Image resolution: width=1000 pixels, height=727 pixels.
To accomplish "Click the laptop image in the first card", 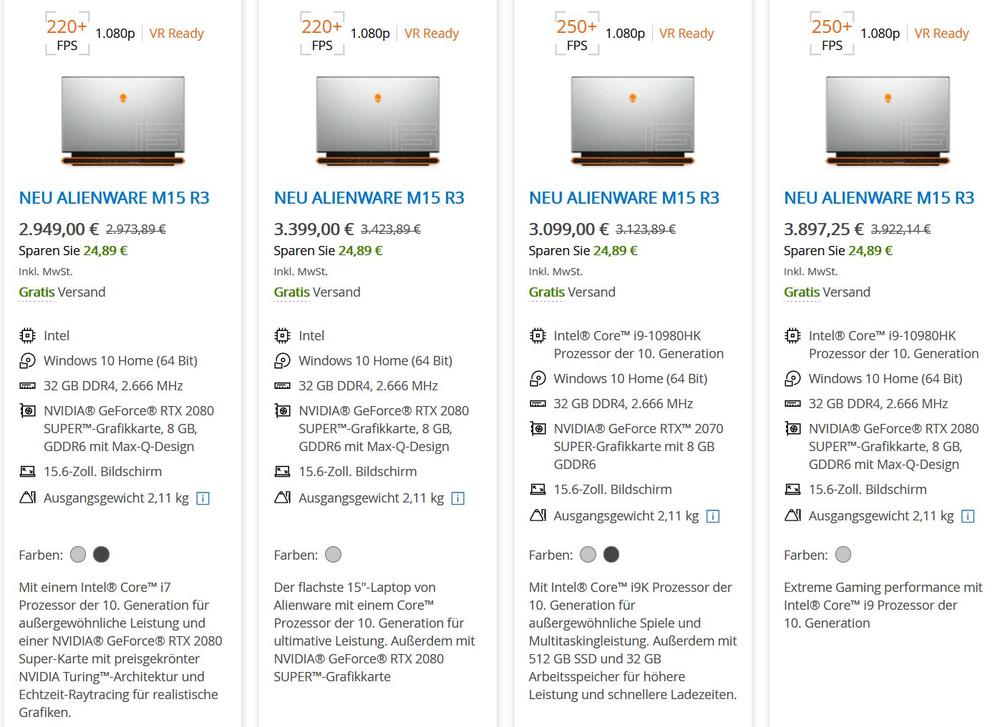I will pyautogui.click(x=123, y=120).
